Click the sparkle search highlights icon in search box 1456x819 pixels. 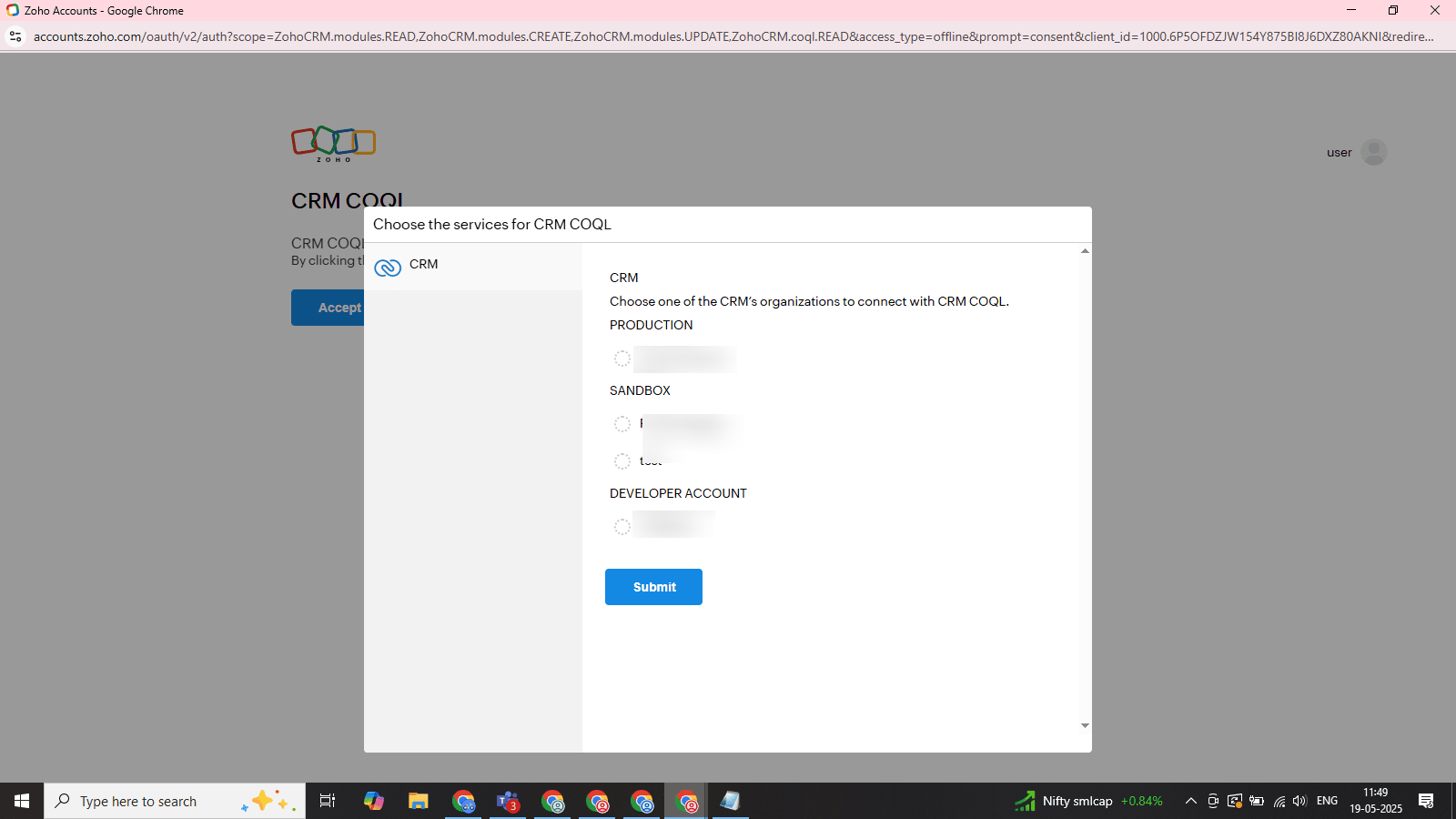[x=269, y=801]
